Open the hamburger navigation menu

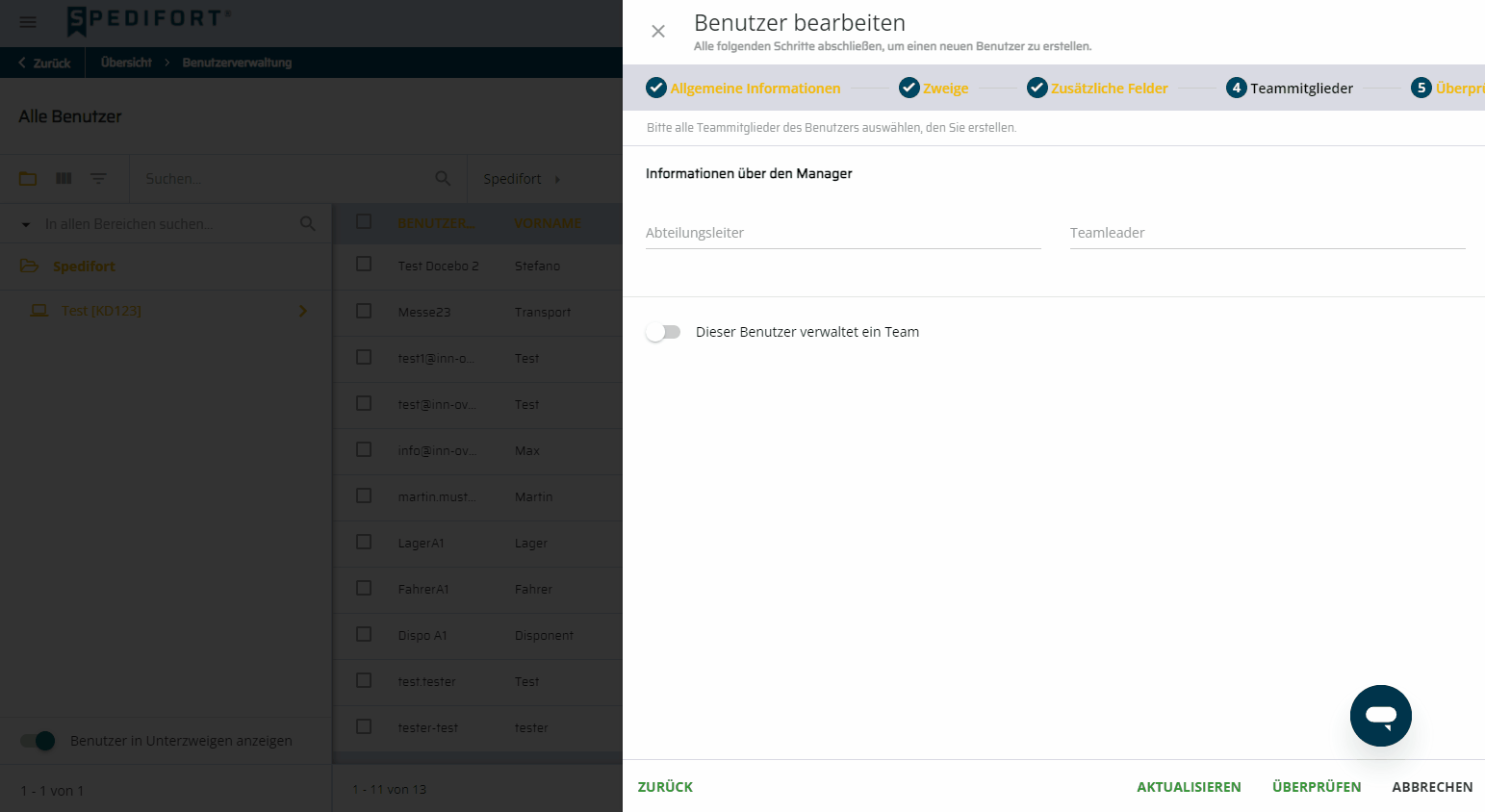(x=28, y=22)
